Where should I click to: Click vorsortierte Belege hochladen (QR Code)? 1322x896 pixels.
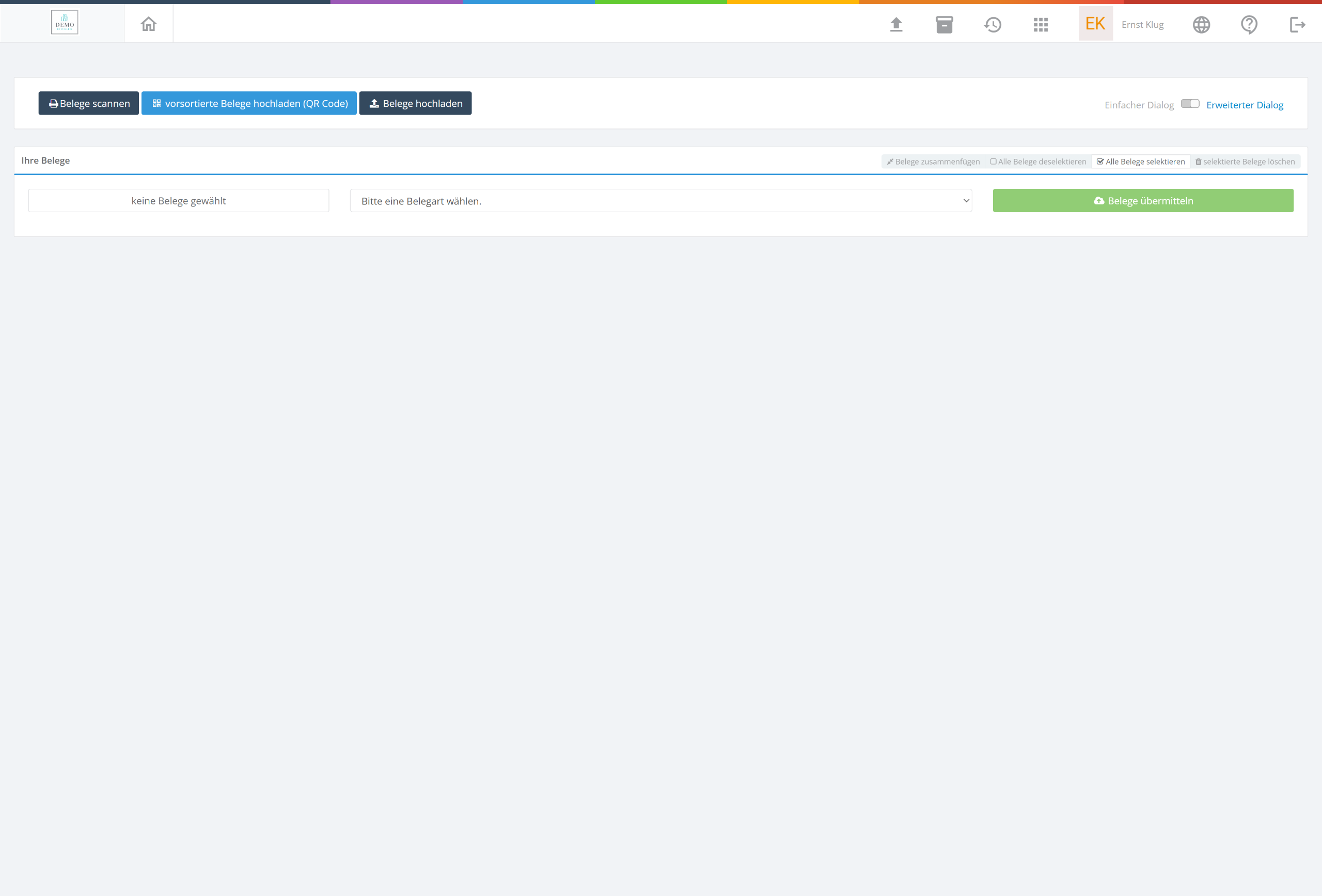249,103
